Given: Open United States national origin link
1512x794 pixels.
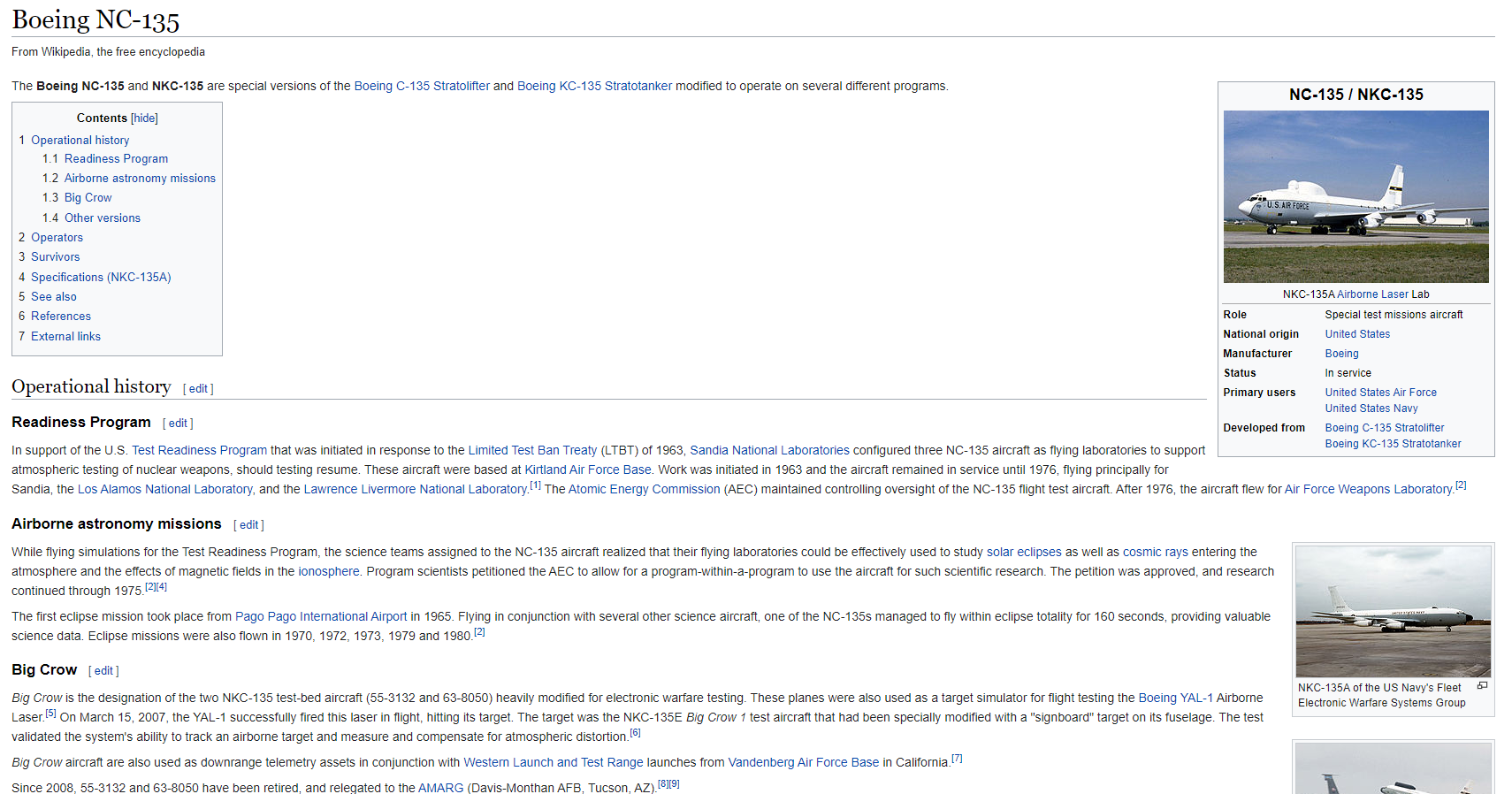Looking at the screenshot, I should point(1357,334).
